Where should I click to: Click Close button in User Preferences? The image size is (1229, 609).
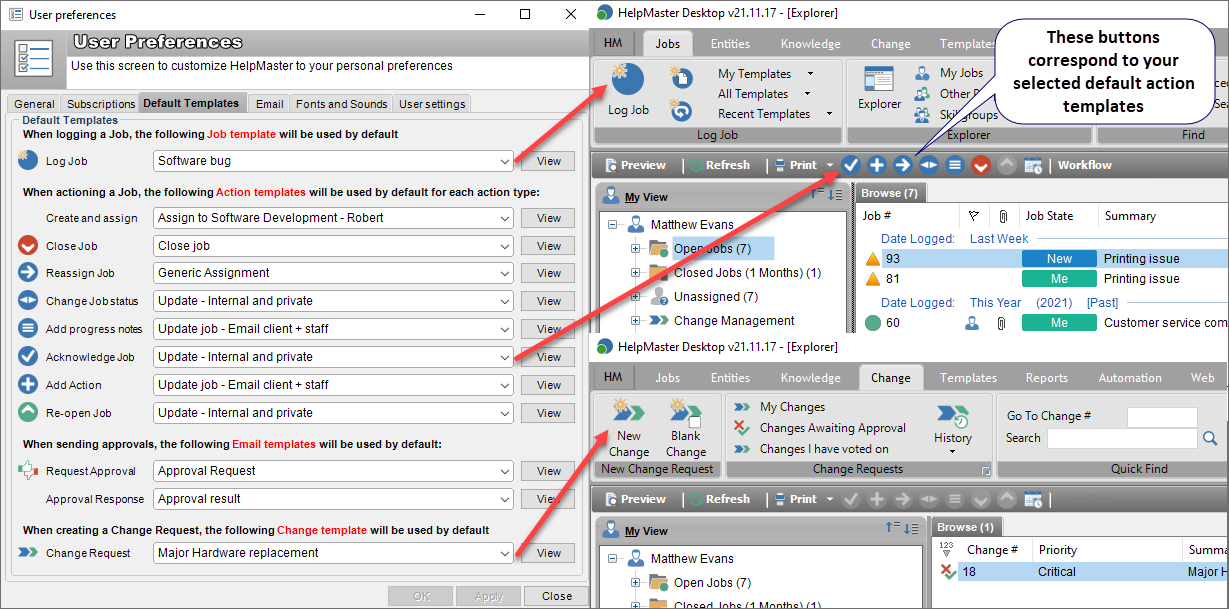(x=556, y=596)
